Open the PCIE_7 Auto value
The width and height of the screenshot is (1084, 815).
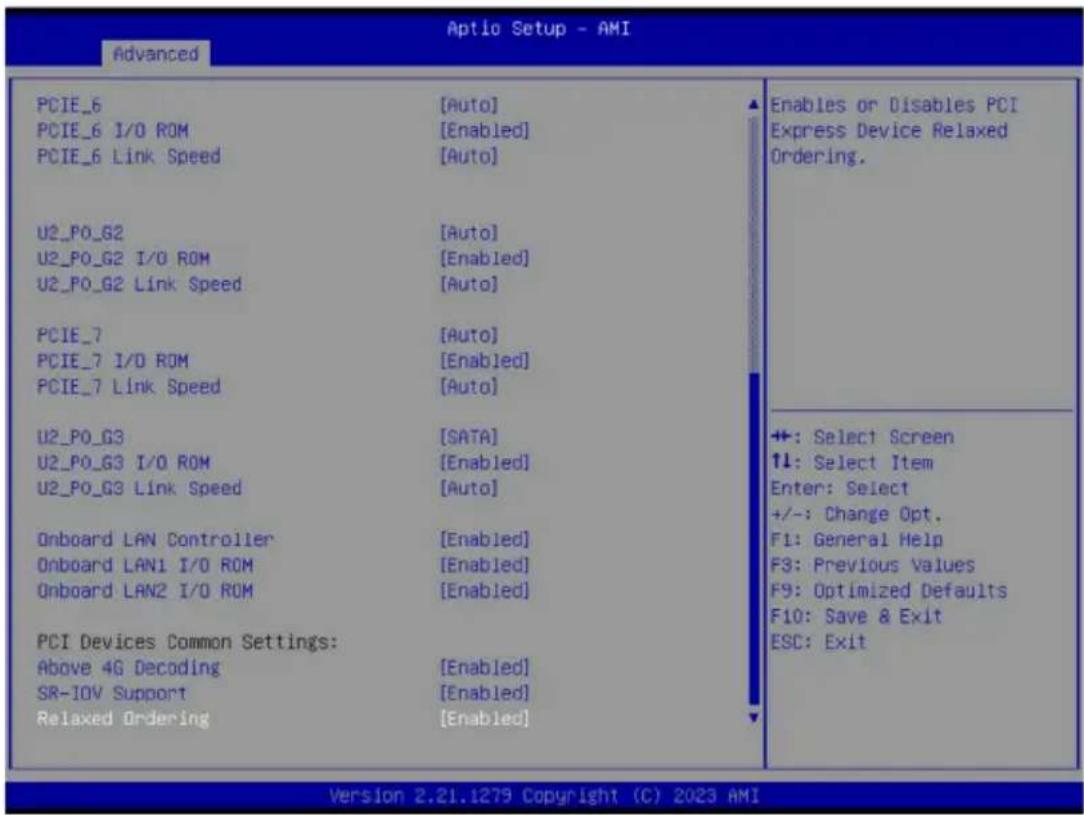coord(469,335)
